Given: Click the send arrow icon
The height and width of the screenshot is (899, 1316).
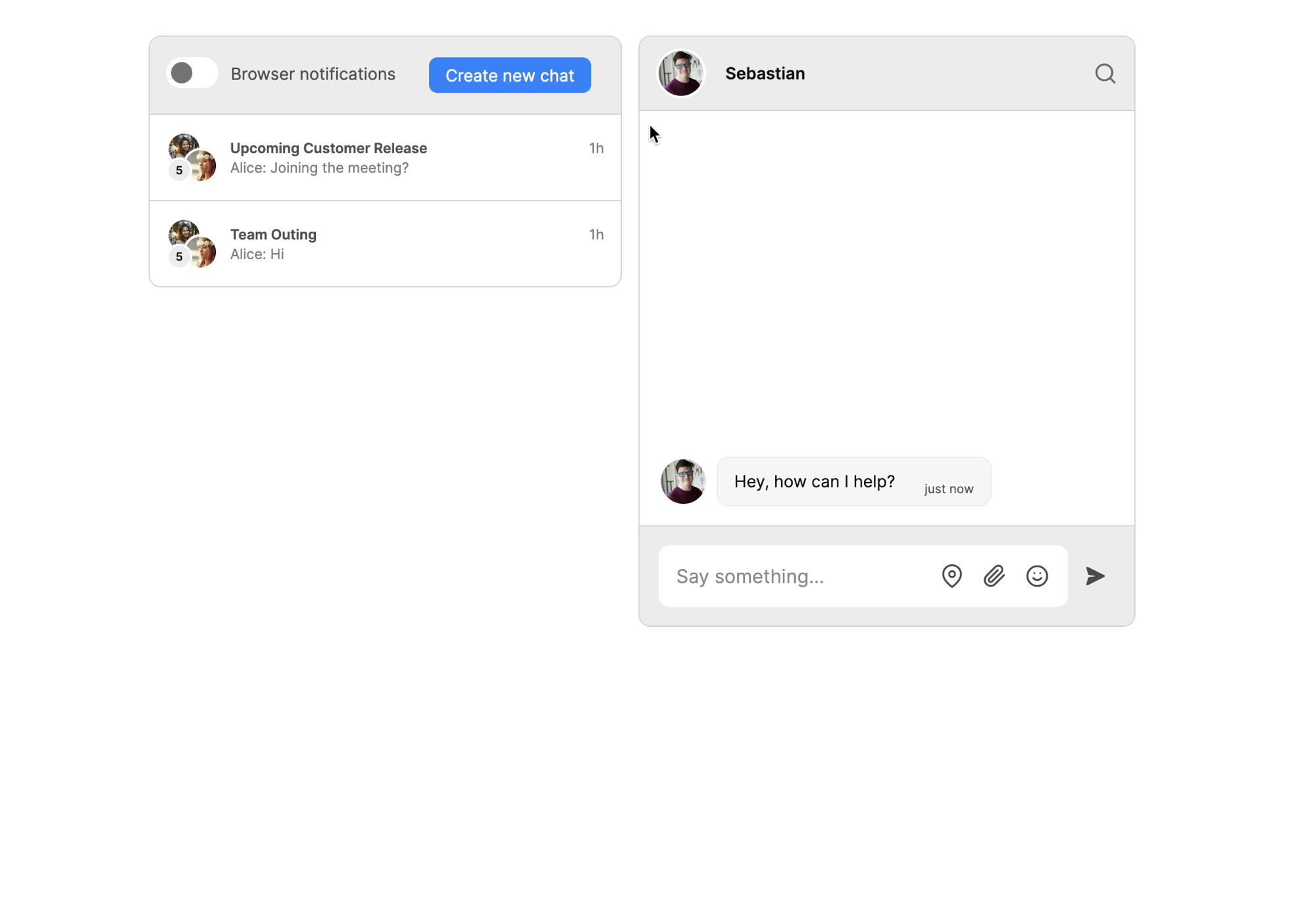Looking at the screenshot, I should coord(1095,576).
